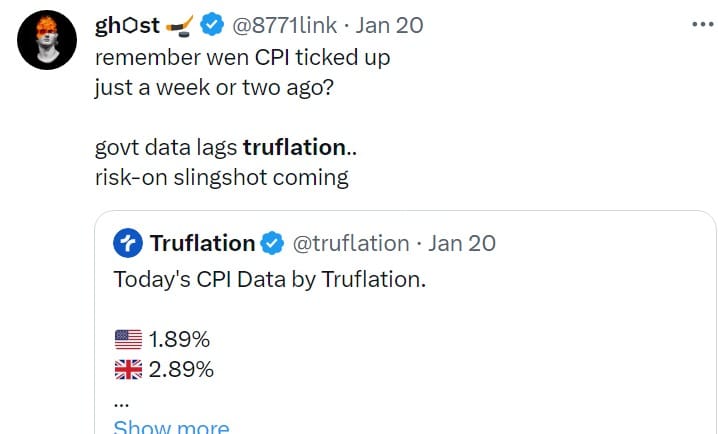Click the US flag emoji
The width and height of the screenshot is (718, 434).
pyautogui.click(x=128, y=339)
